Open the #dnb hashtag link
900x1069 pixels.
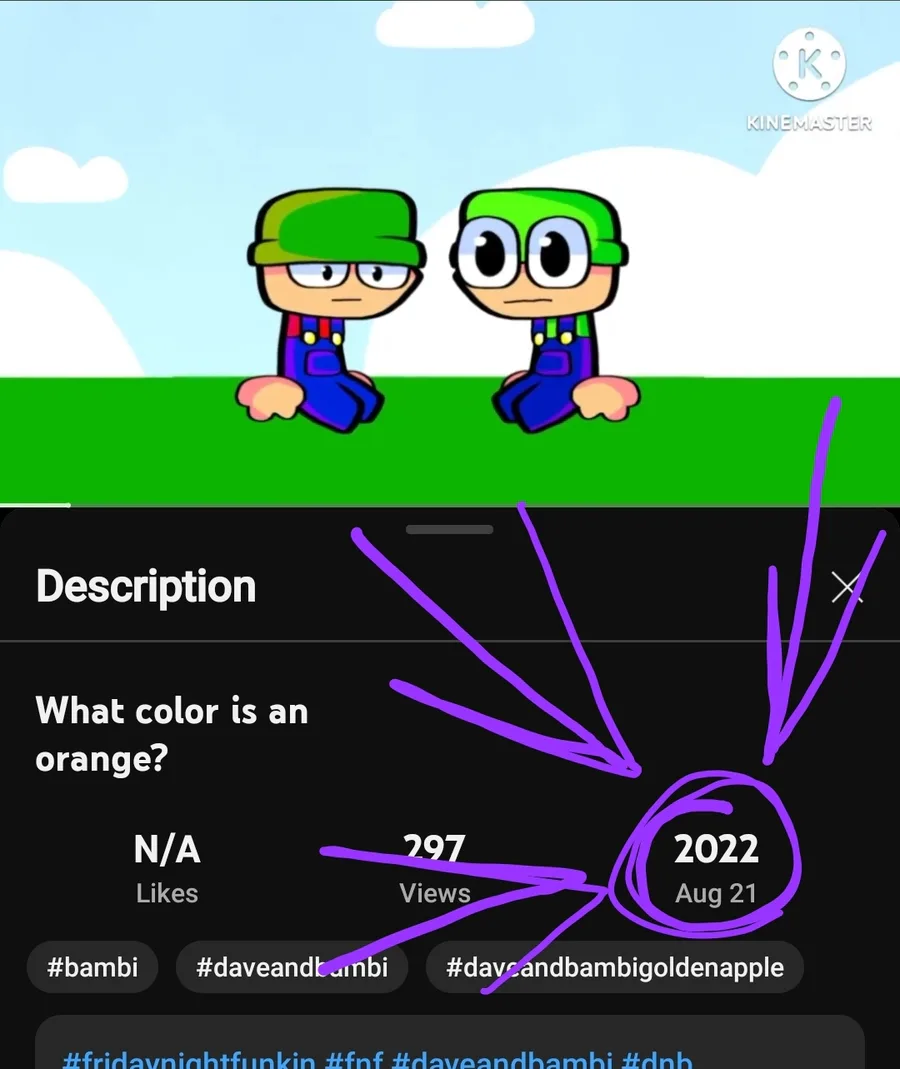[658, 1060]
